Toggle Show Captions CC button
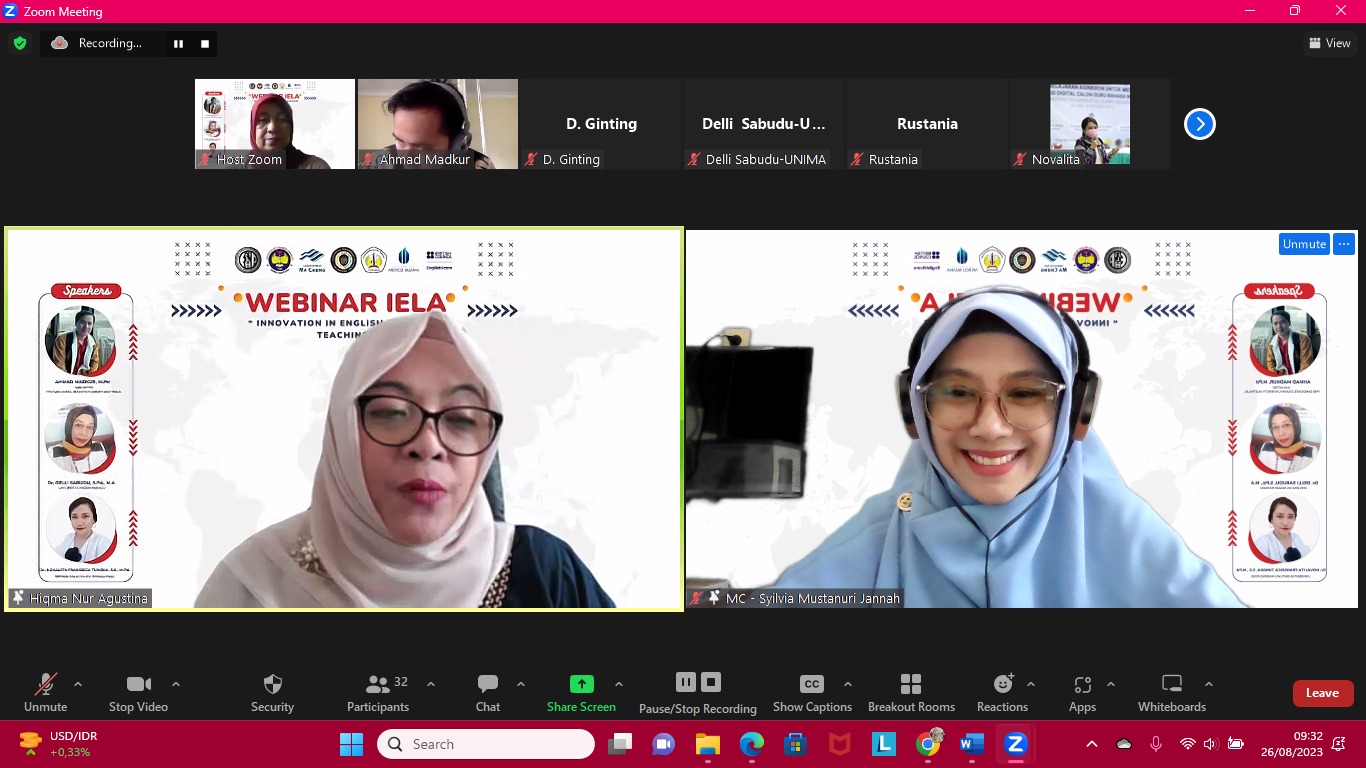Screen dimensions: 1366x768 pos(812,693)
